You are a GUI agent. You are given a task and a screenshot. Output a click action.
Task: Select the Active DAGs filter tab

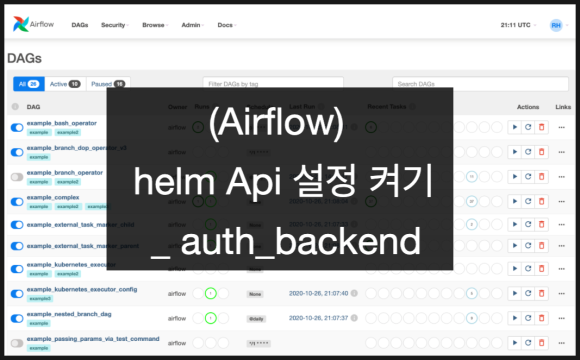[65, 84]
